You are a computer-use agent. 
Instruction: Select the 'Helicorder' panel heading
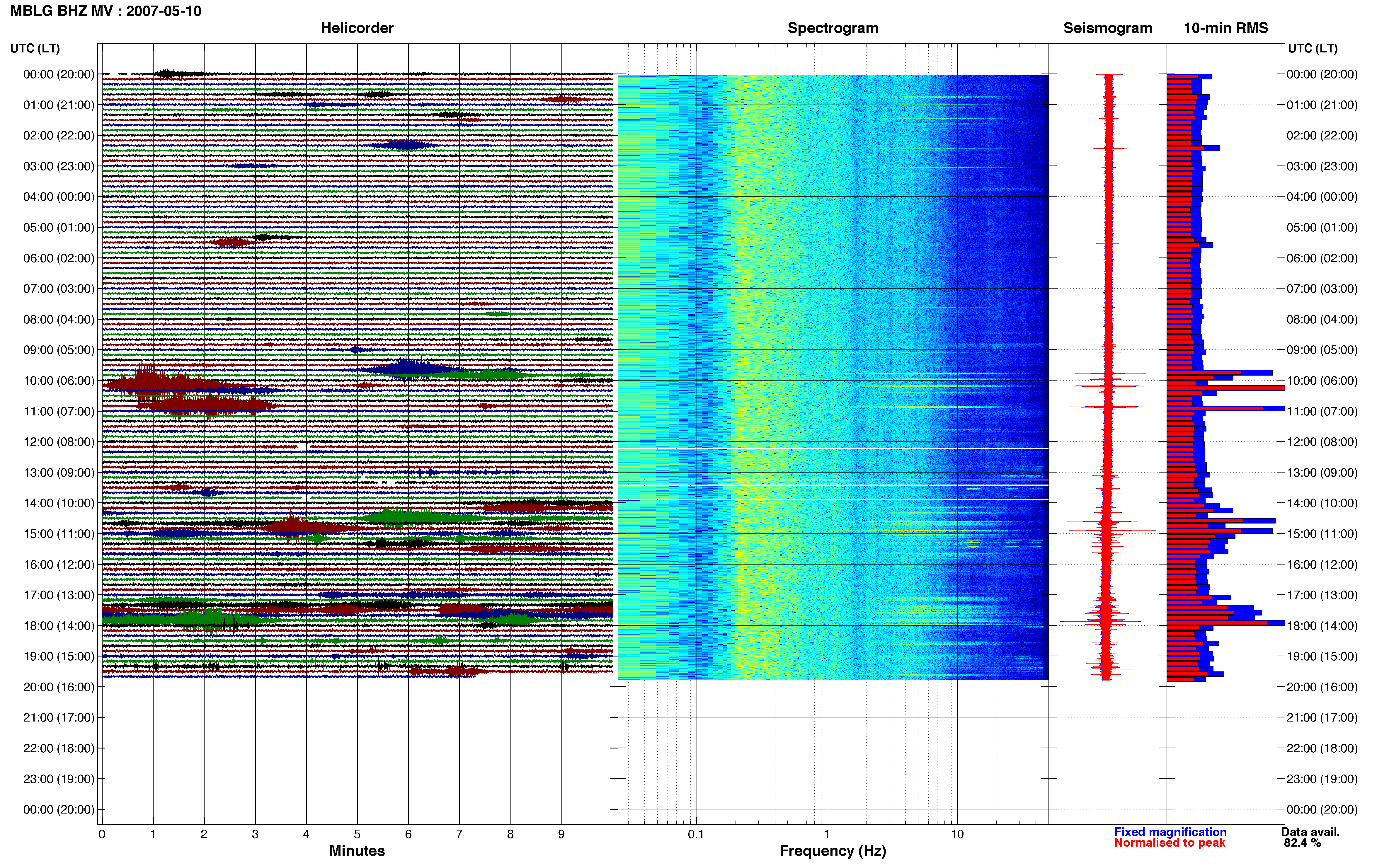click(x=357, y=28)
